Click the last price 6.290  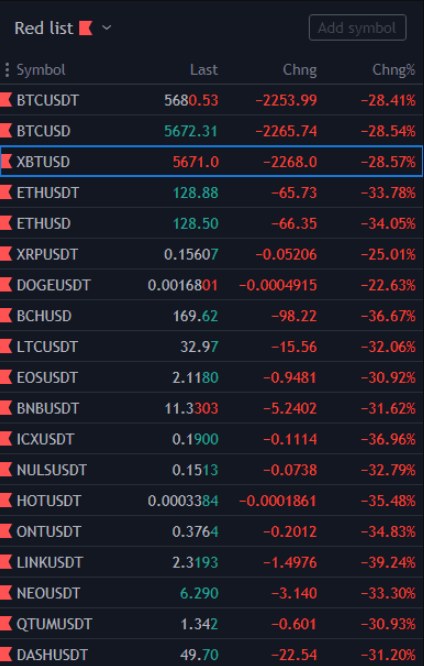point(199,593)
